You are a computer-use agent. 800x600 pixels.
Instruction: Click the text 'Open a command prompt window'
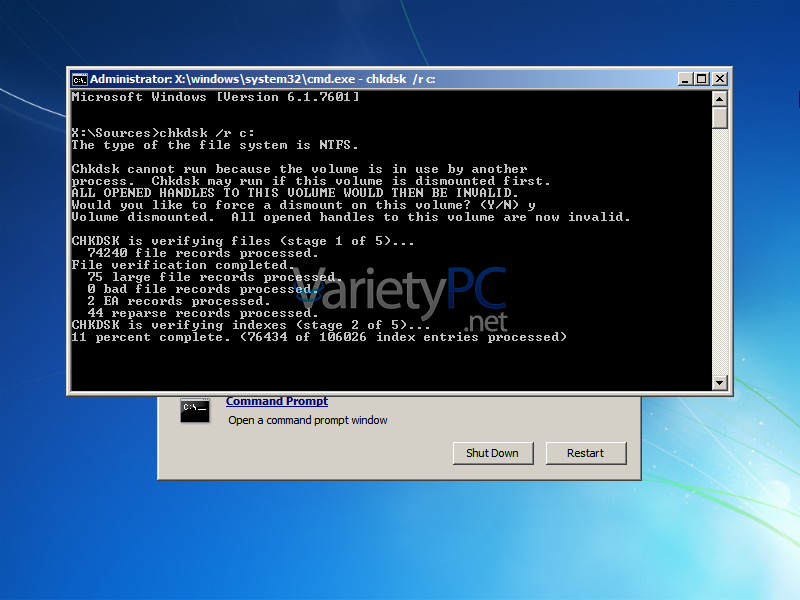[x=308, y=420]
